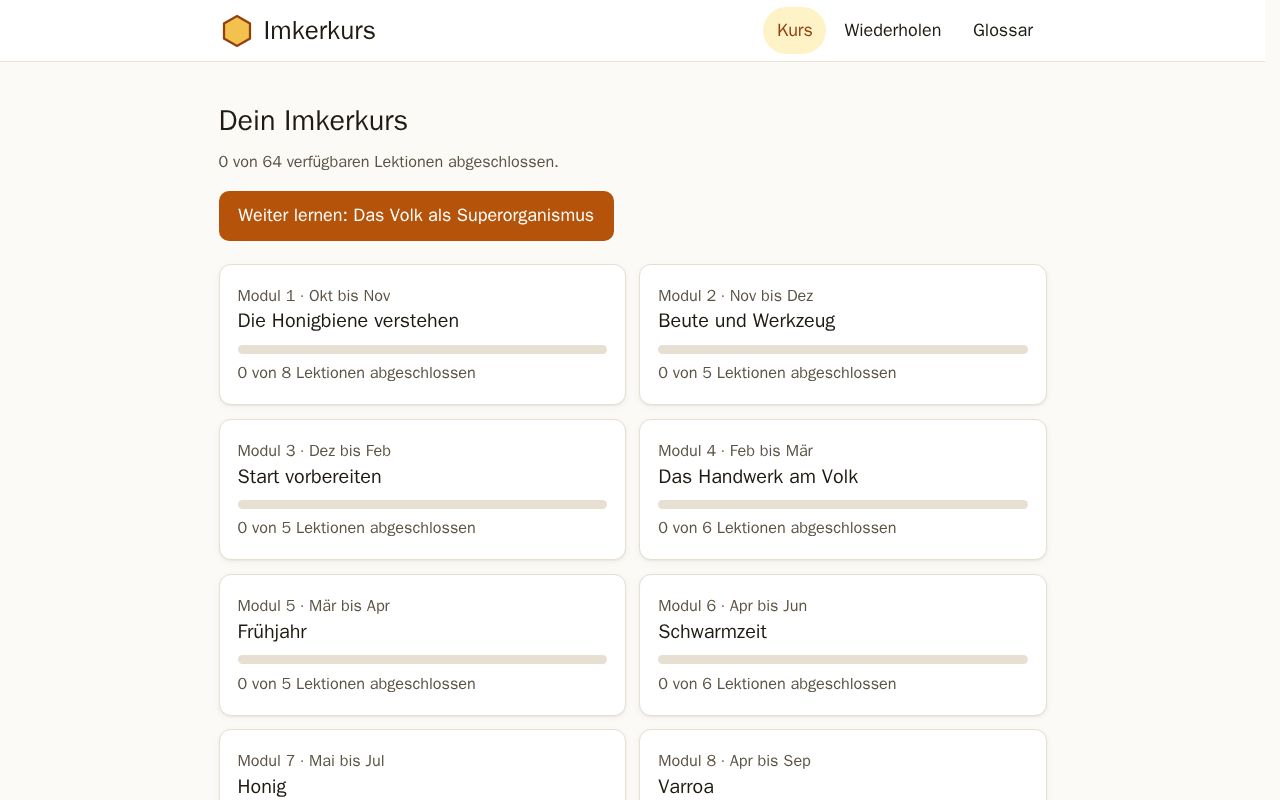Click label 'Modul 4 · Feb bis Mär'
The image size is (1280, 800).
(x=736, y=451)
